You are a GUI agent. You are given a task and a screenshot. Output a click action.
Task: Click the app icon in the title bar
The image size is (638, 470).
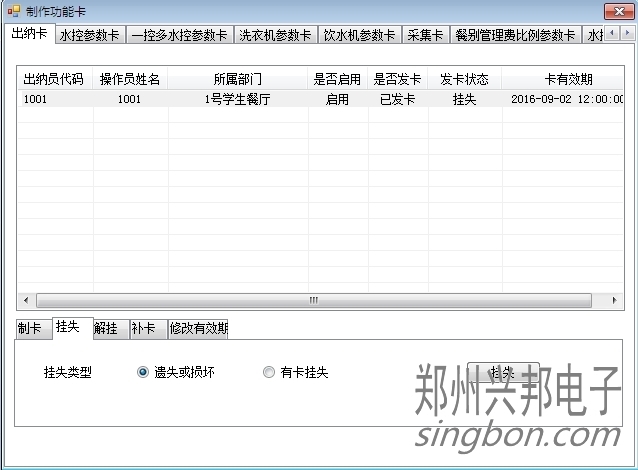(x=13, y=11)
